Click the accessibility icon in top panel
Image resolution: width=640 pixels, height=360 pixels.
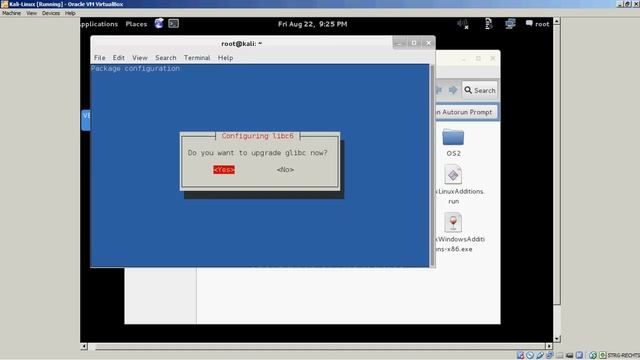click(x=488, y=24)
